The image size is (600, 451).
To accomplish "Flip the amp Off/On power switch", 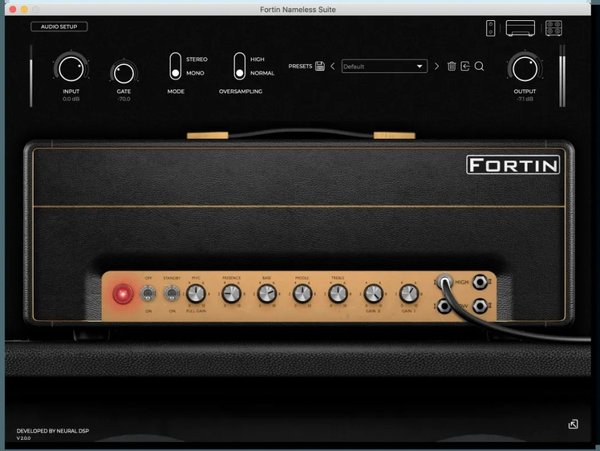I will 148,294.
